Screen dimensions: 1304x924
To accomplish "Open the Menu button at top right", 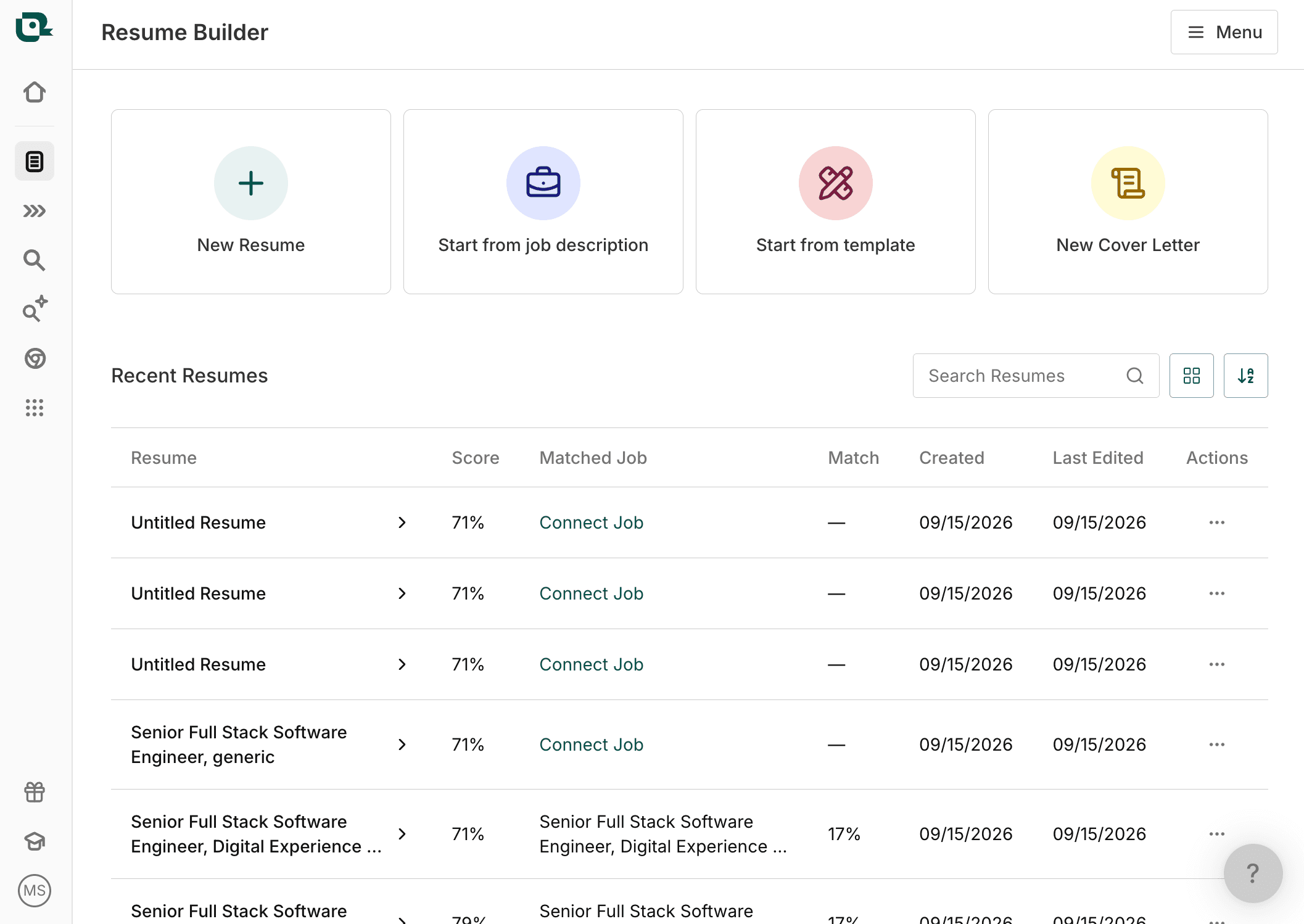I will click(x=1224, y=32).
